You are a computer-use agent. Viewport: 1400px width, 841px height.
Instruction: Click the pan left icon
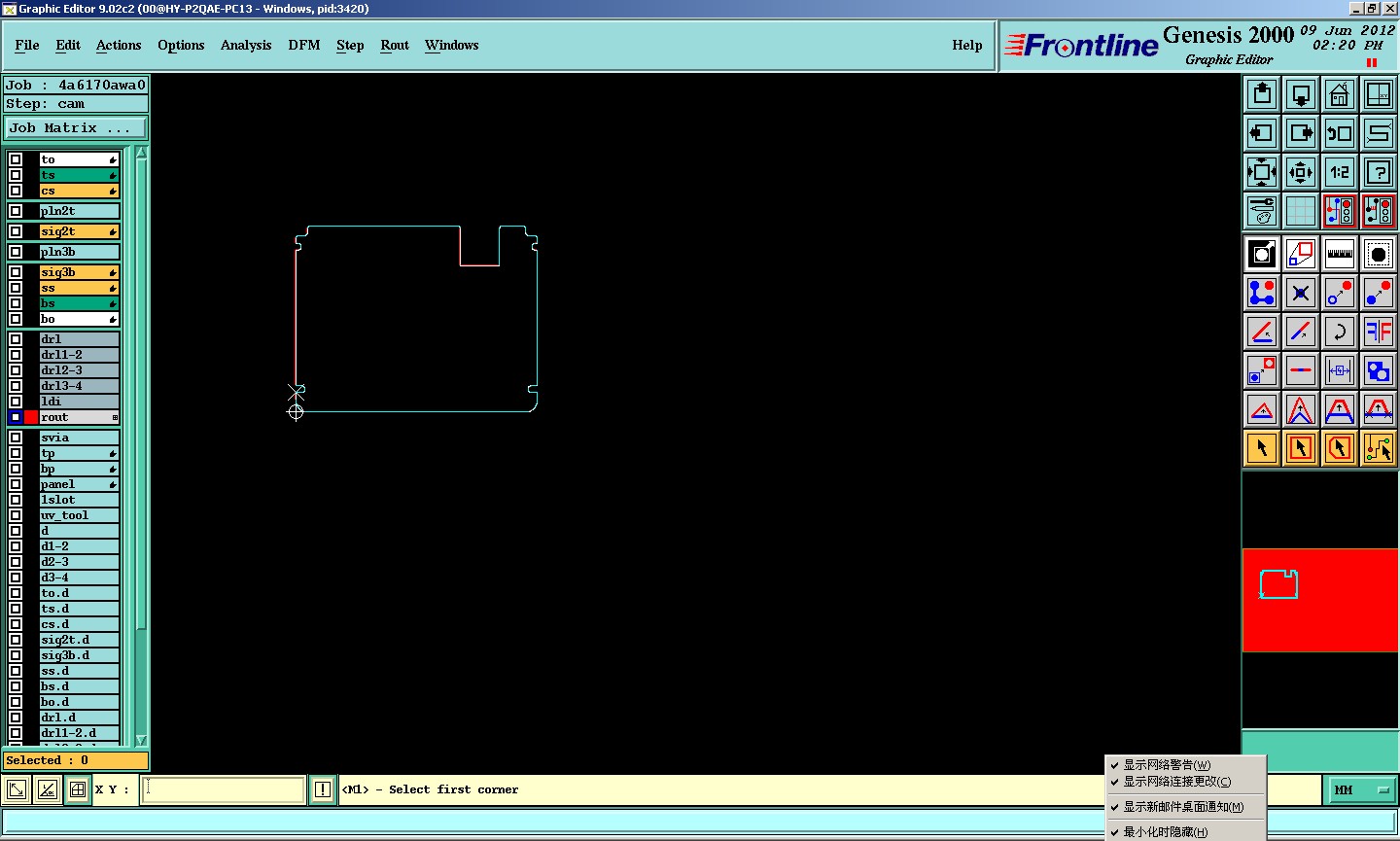[1262, 133]
